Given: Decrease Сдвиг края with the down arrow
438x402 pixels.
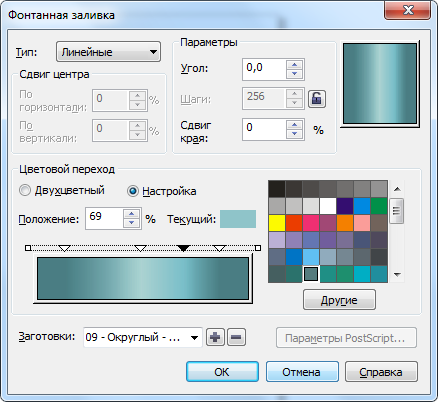Looking at the screenshot, I should (x=294, y=134).
